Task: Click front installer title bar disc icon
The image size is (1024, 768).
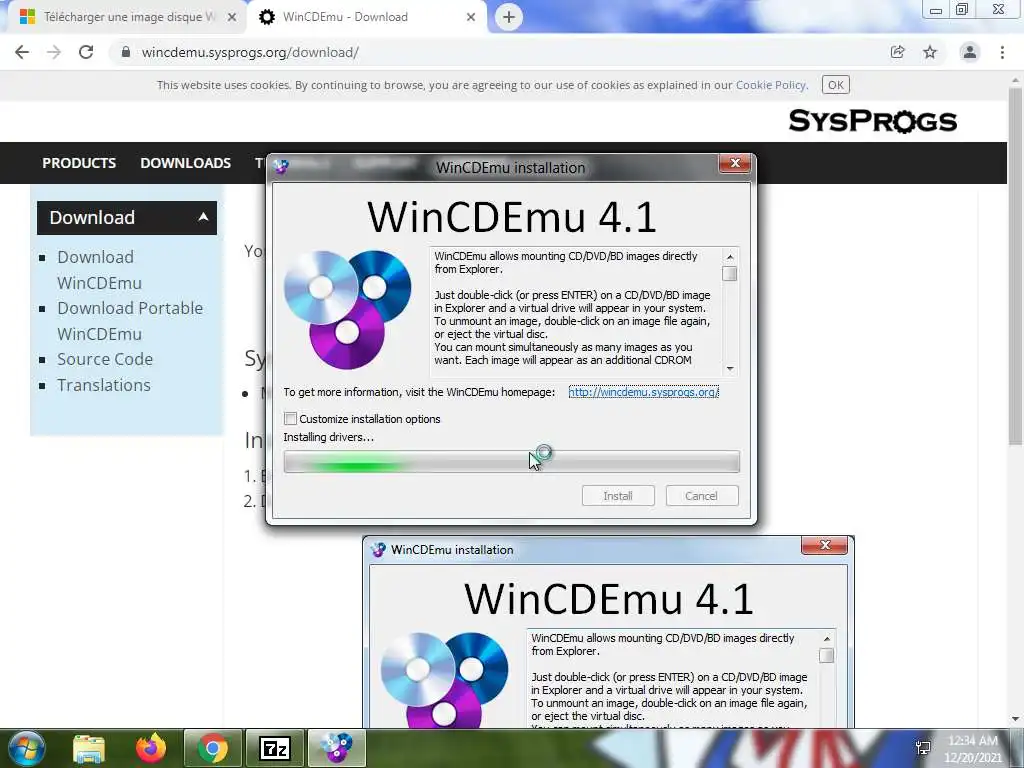Action: pos(281,167)
